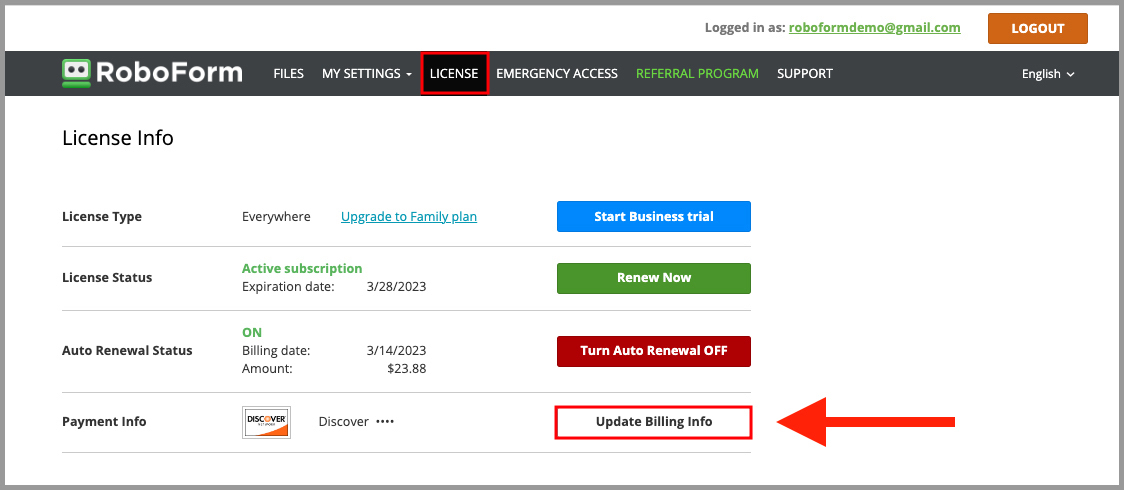Image resolution: width=1124 pixels, height=490 pixels.
Task: Click the red arrow pointing at Update Billing Info
Action: 866,422
